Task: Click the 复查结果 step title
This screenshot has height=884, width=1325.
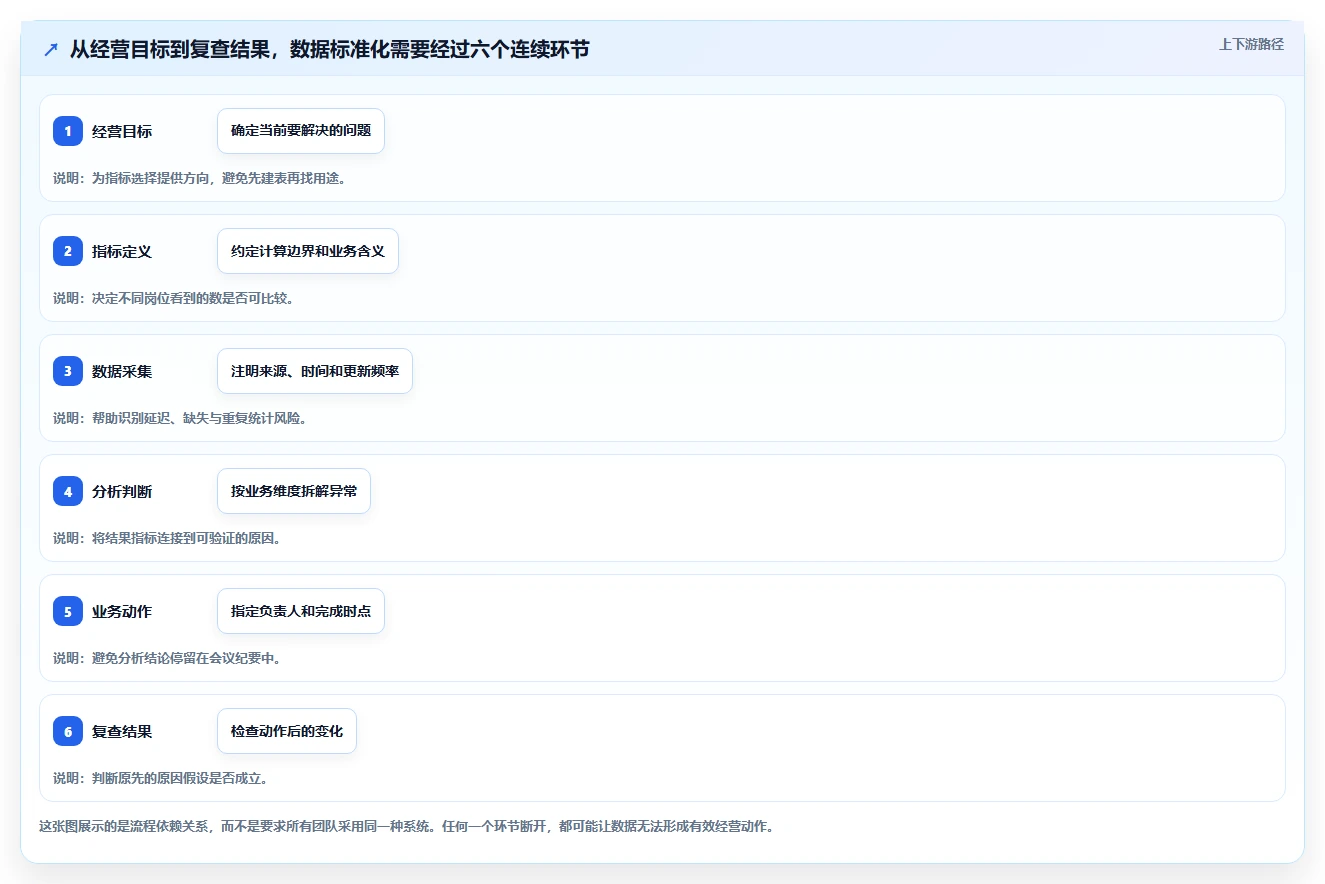Action: (122, 732)
